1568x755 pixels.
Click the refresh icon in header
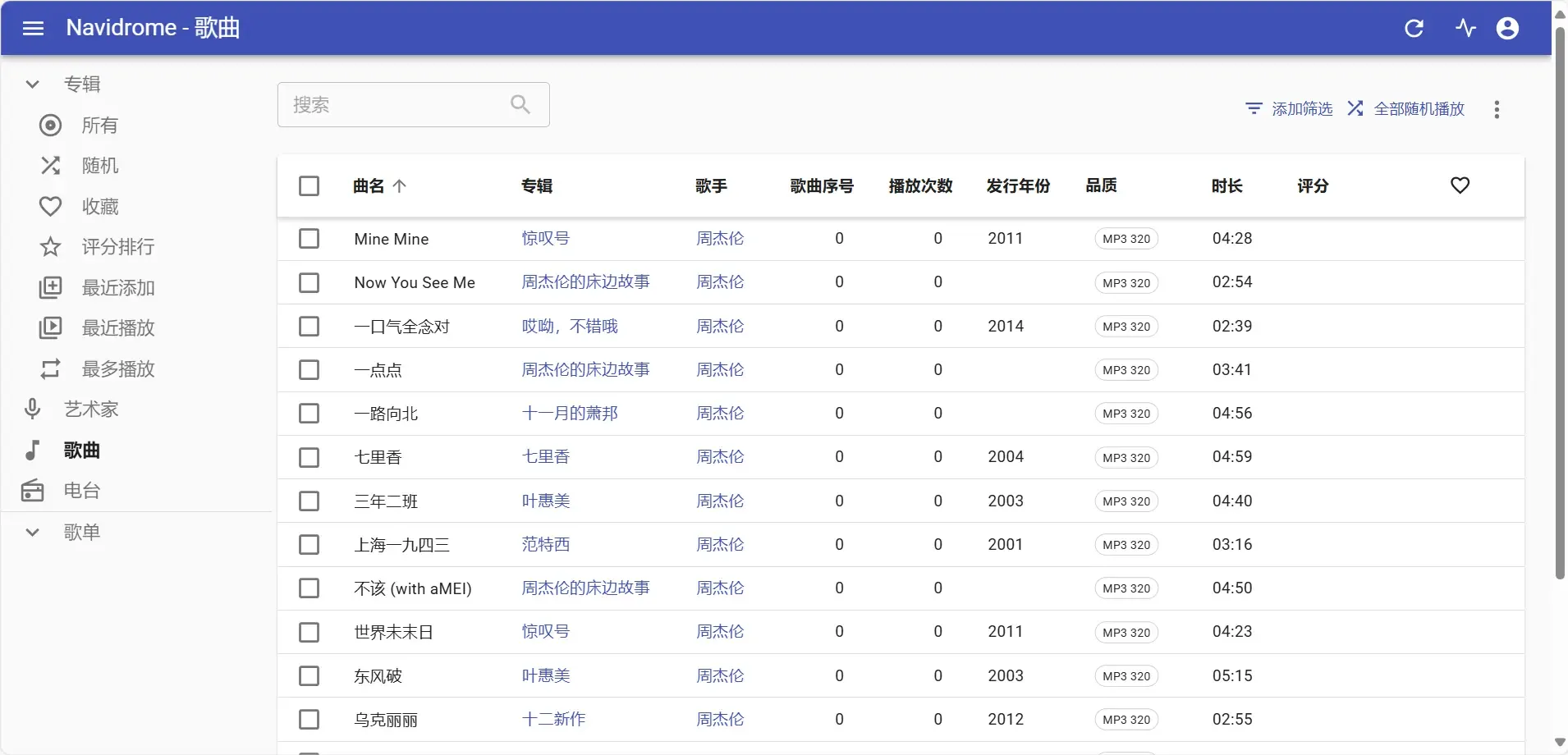(x=1414, y=29)
